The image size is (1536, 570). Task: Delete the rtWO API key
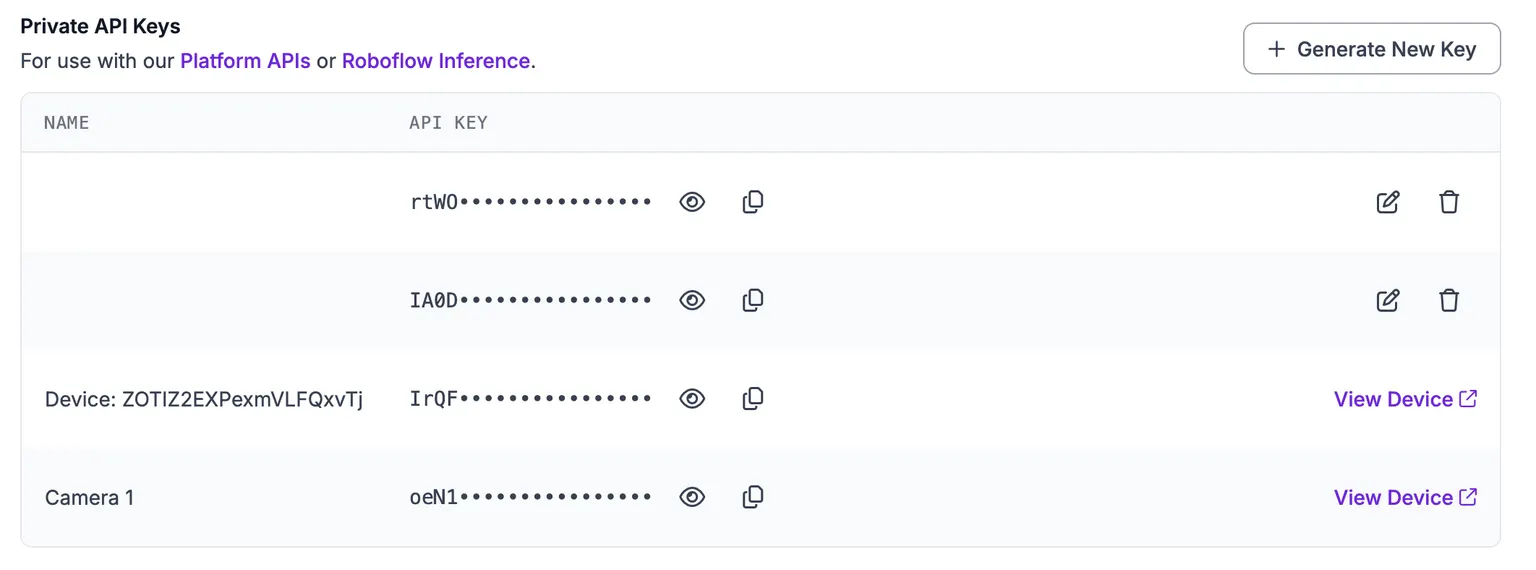coord(1449,202)
